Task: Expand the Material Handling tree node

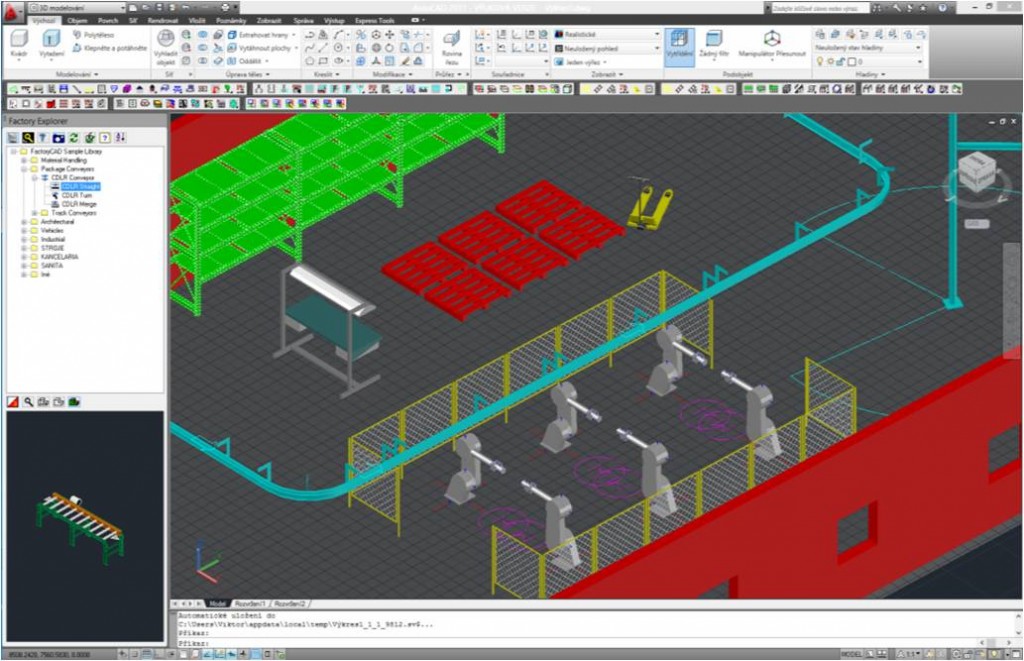Action: [21, 160]
